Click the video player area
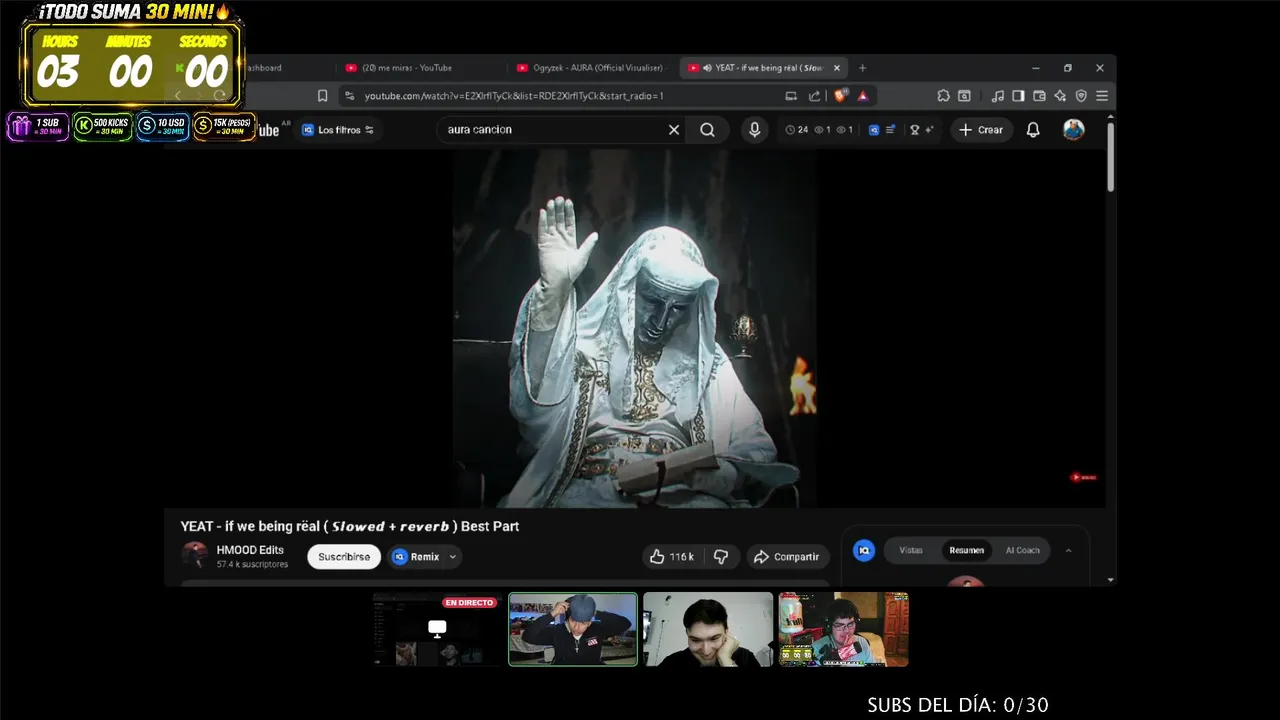1280x720 pixels. point(635,328)
